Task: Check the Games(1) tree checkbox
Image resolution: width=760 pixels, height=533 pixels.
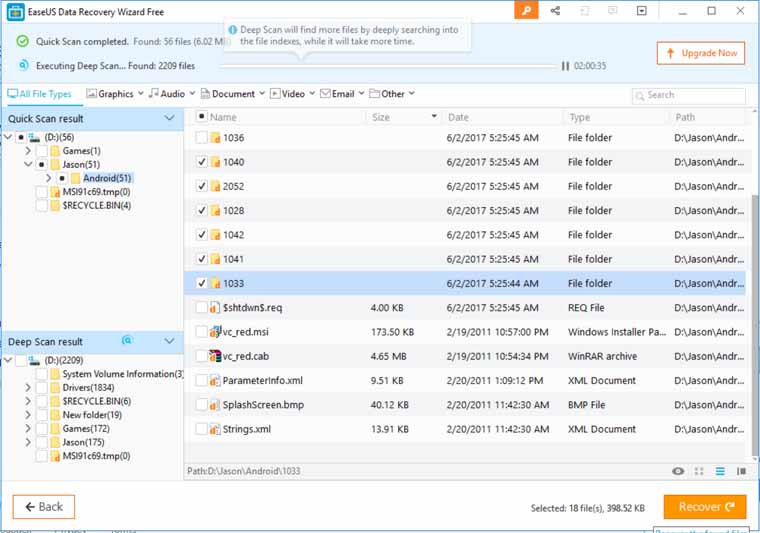Action: (42, 151)
